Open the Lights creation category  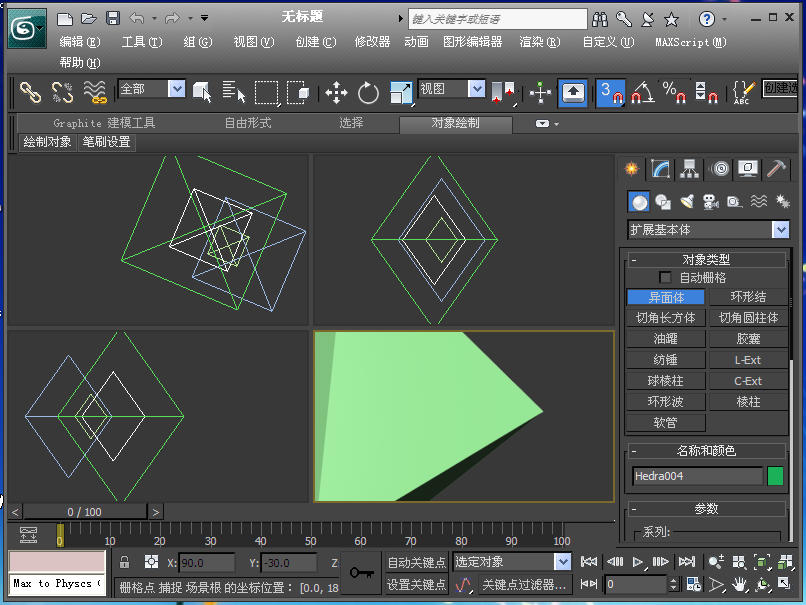(688, 201)
